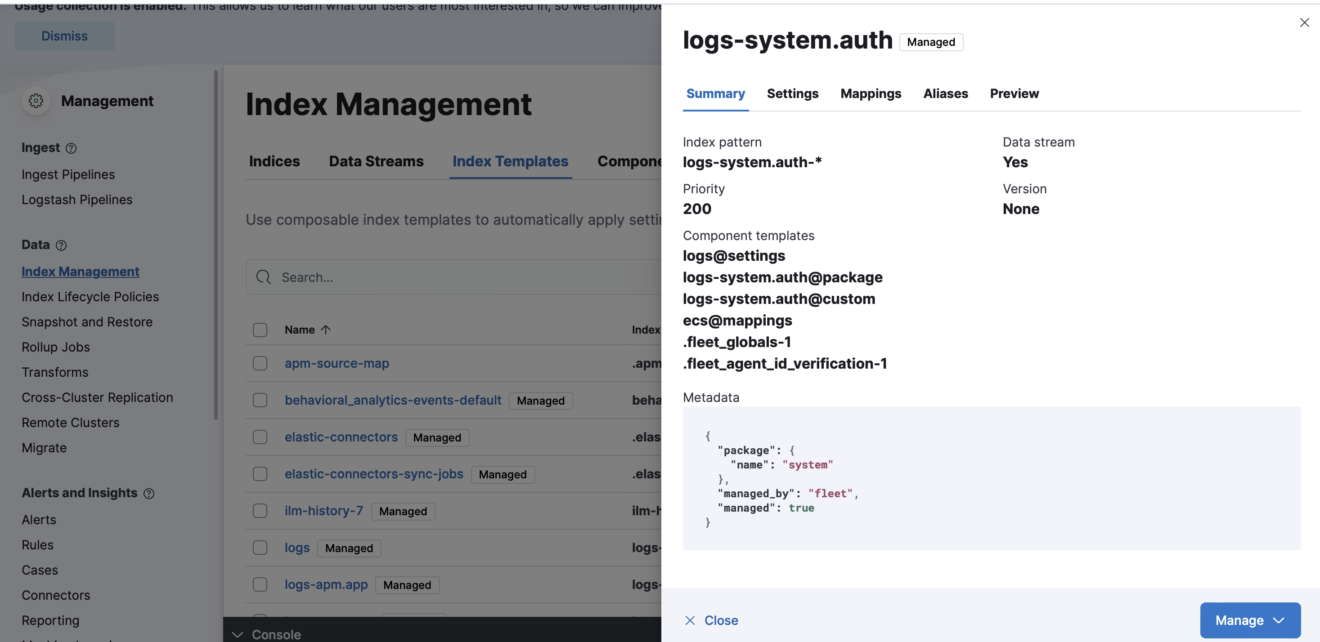Click inside the Search templates field
Image resolution: width=1320 pixels, height=642 pixels.
[400, 277]
